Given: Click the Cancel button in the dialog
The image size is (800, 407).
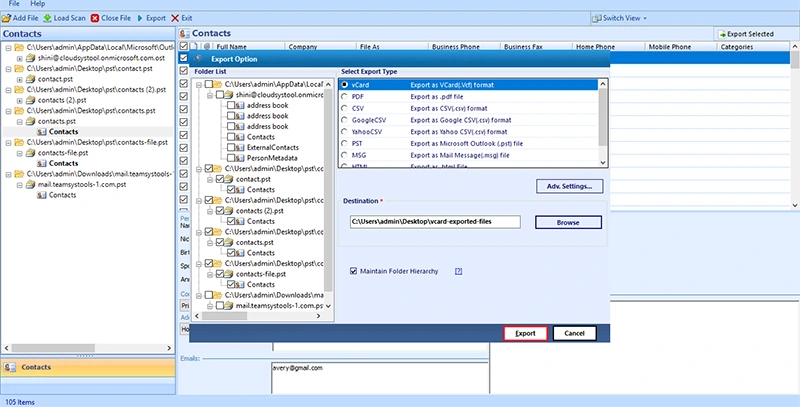Looking at the screenshot, I should [x=574, y=334].
